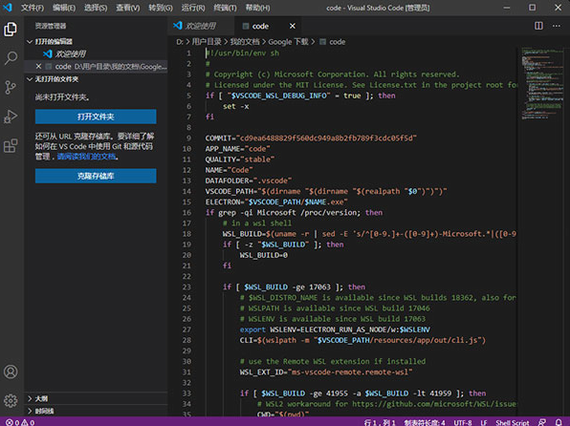
Task: Click the warnings count in status bar
Action: 28,422
